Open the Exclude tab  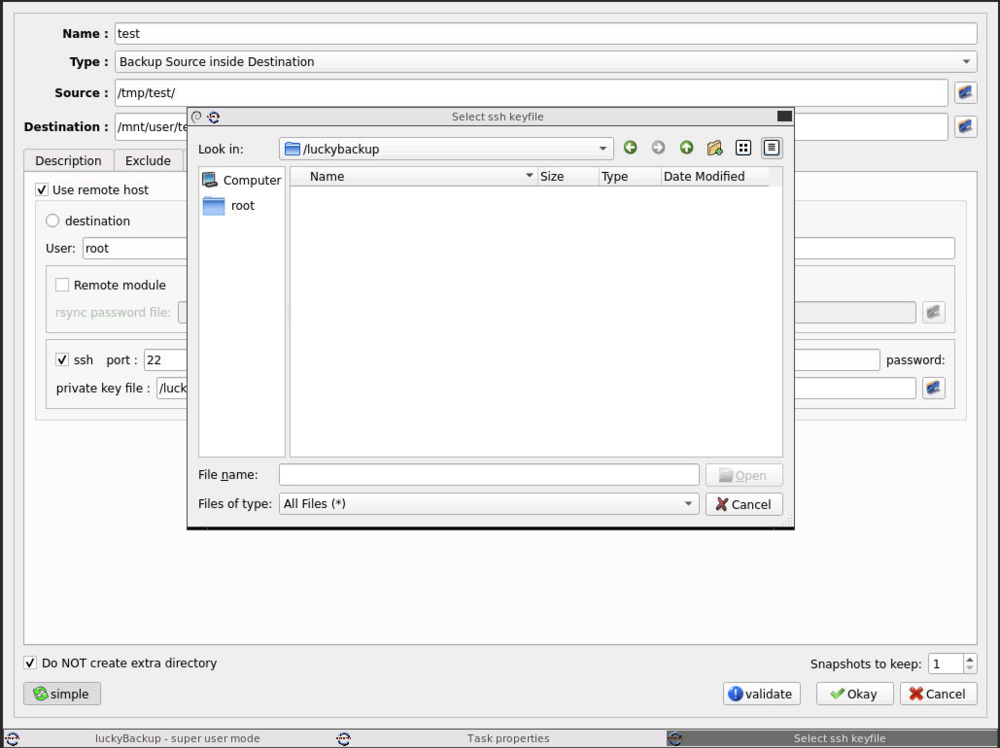tap(148, 161)
